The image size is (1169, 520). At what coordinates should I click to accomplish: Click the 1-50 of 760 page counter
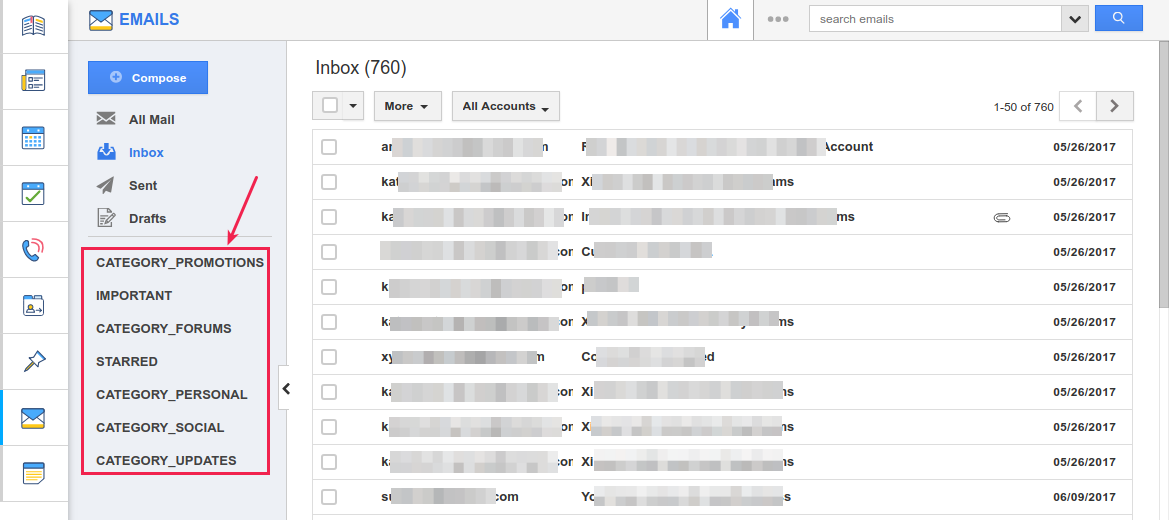[1024, 107]
